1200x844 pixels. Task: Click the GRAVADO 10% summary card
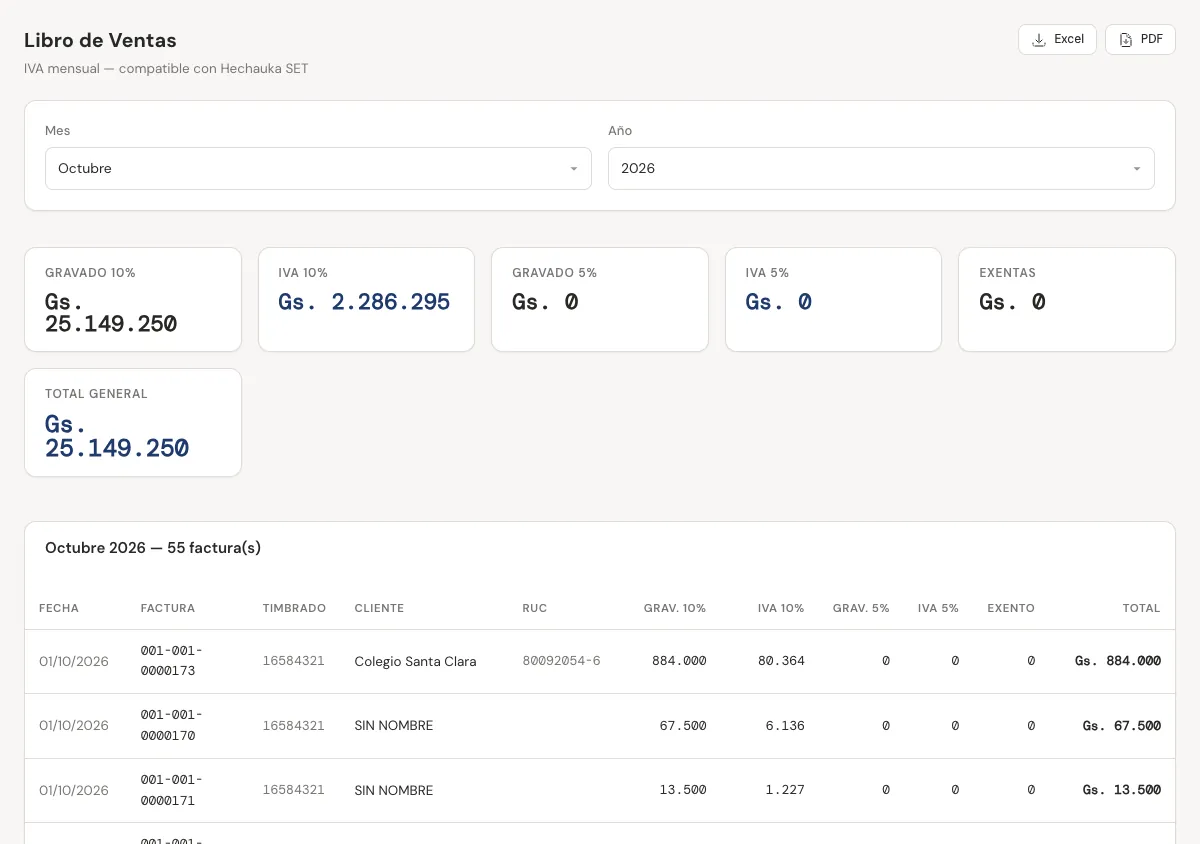point(133,300)
